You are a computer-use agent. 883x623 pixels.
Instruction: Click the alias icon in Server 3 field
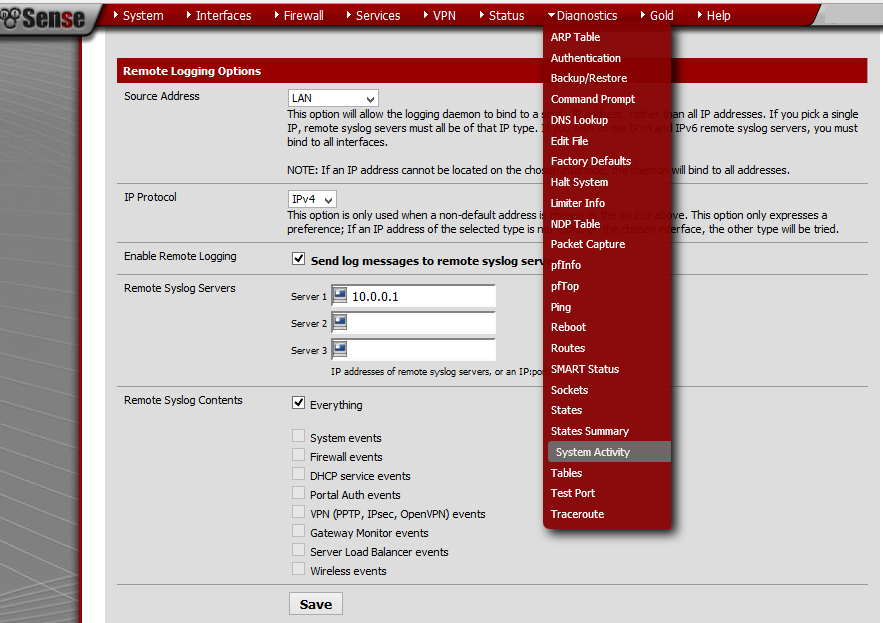[340, 349]
